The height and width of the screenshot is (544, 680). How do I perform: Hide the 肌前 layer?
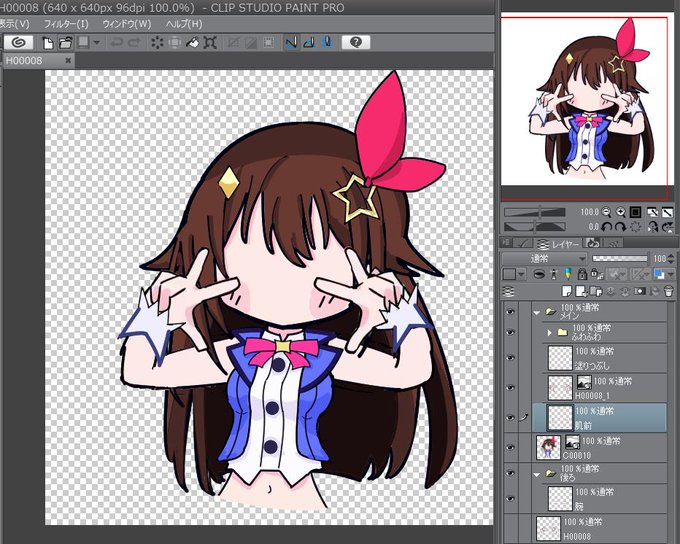pyautogui.click(x=510, y=418)
